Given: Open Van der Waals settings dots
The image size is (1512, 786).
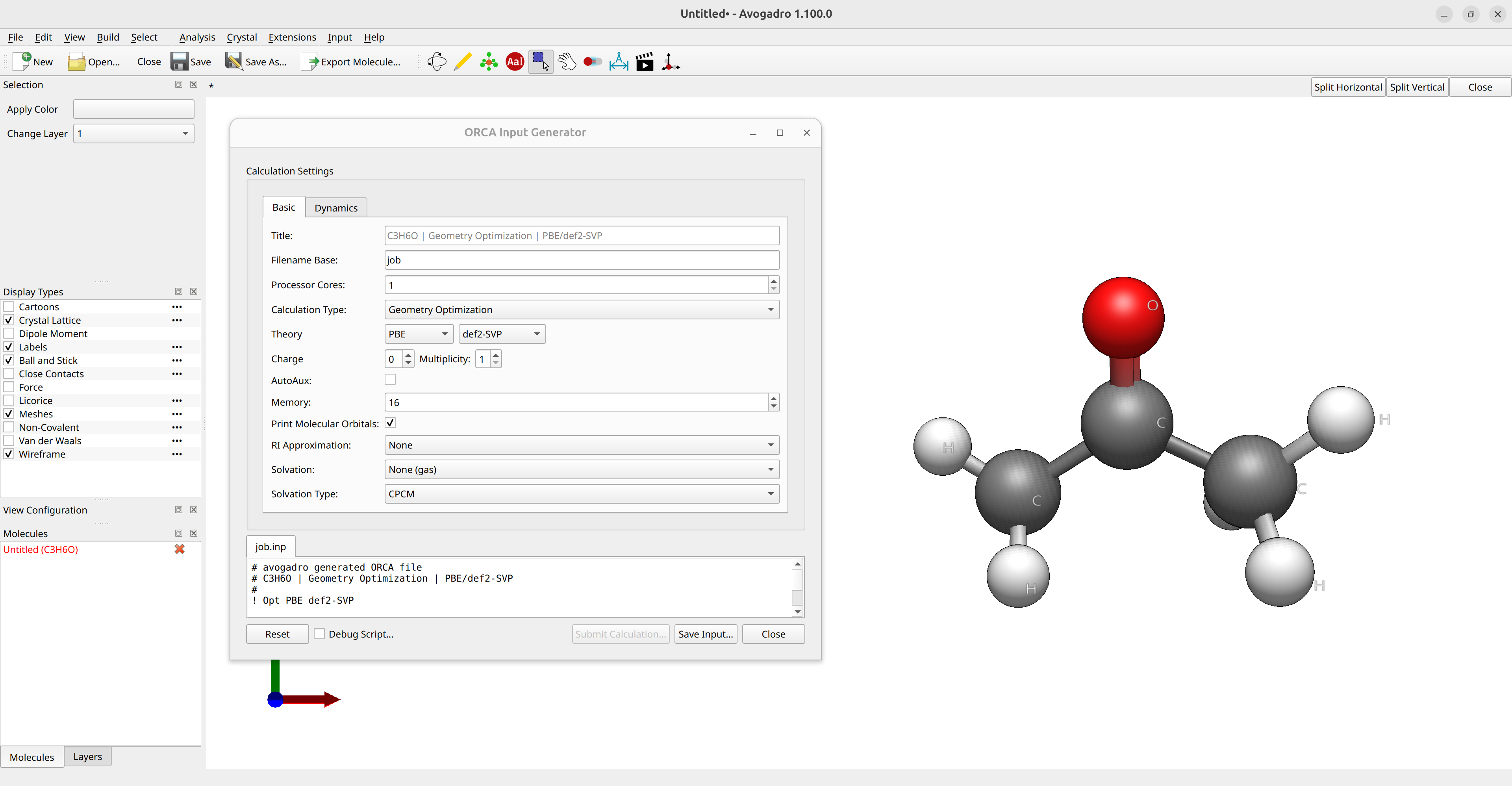Looking at the screenshot, I should 177,441.
